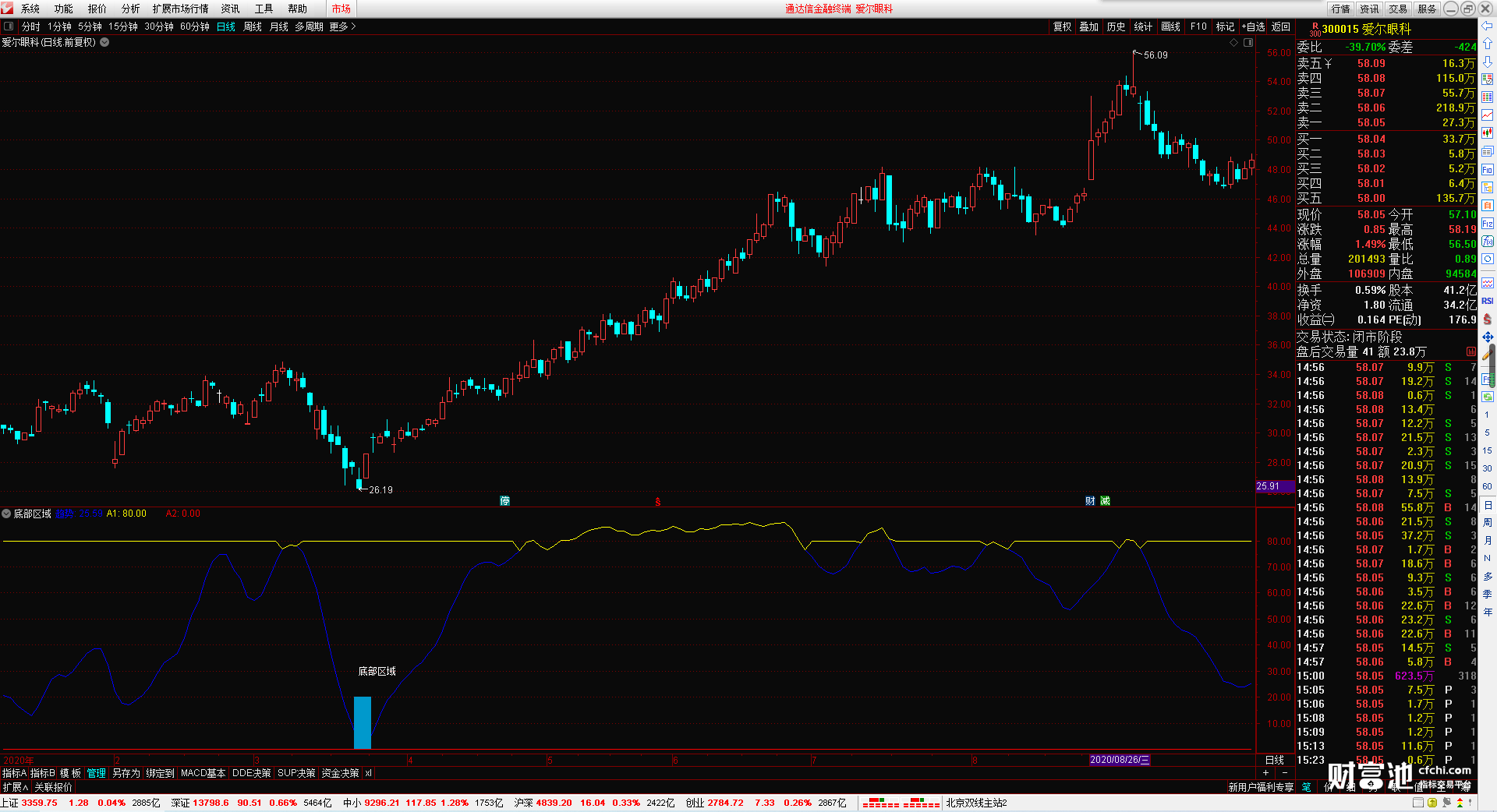Open the f(x) formula icon
The height and width of the screenshot is (812, 1497).
click(1488, 242)
